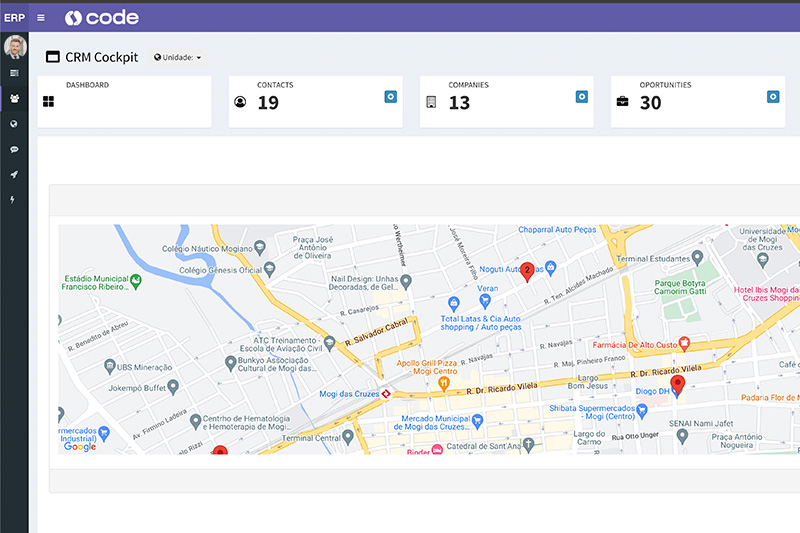Click the red map pin numbered 2
Viewport: 800px width, 533px height.
[527, 271]
